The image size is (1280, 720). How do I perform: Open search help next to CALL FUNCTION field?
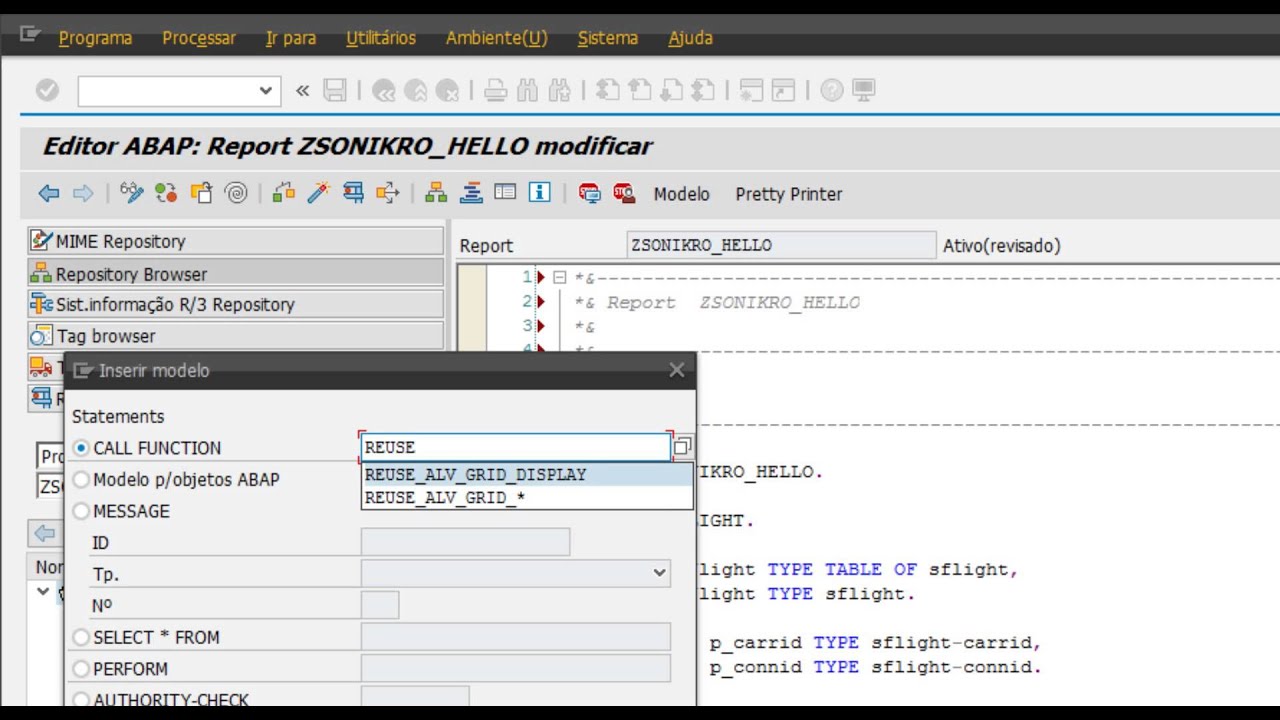coord(682,447)
